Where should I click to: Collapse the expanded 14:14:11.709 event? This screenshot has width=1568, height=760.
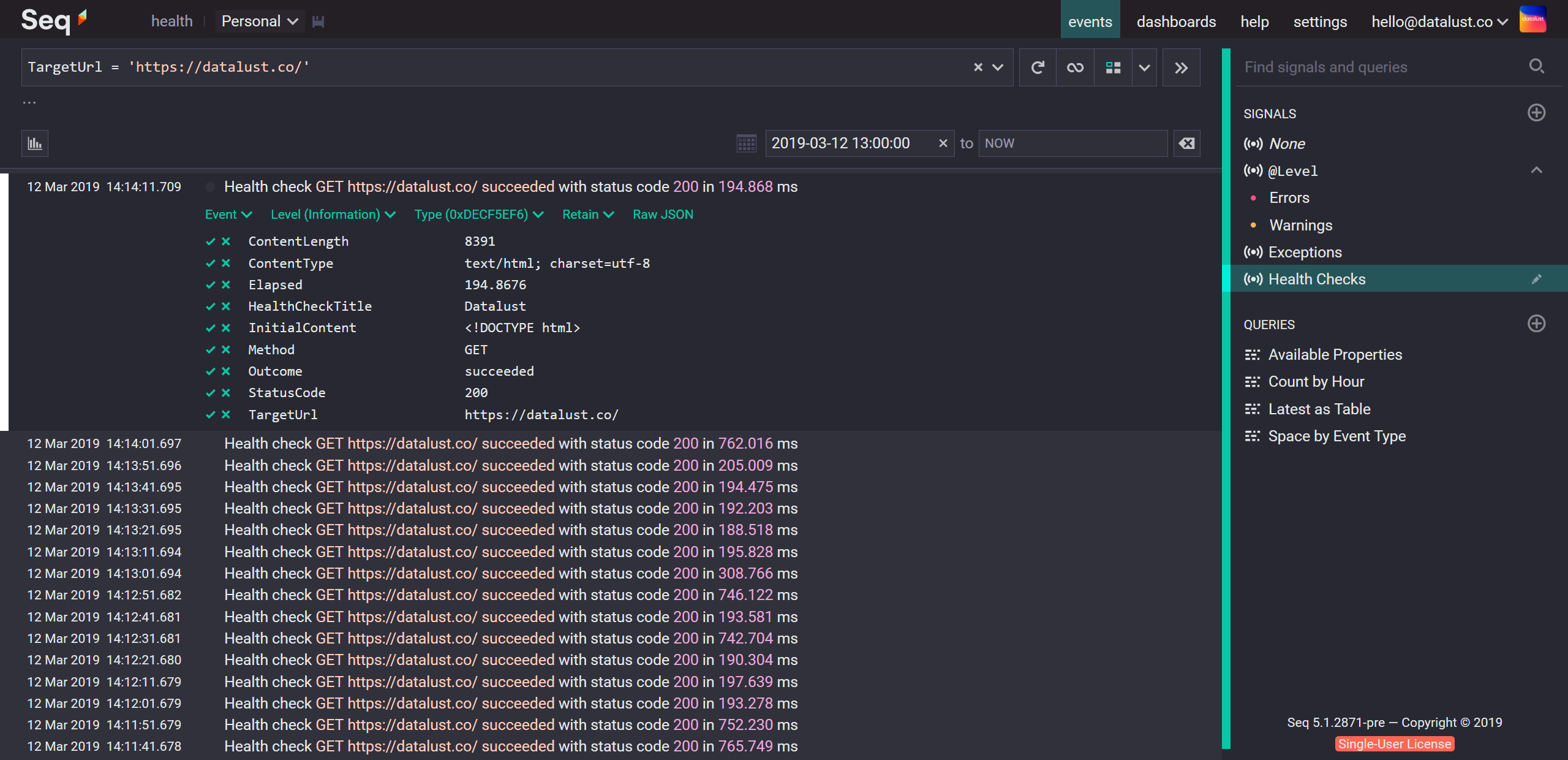tap(511, 187)
